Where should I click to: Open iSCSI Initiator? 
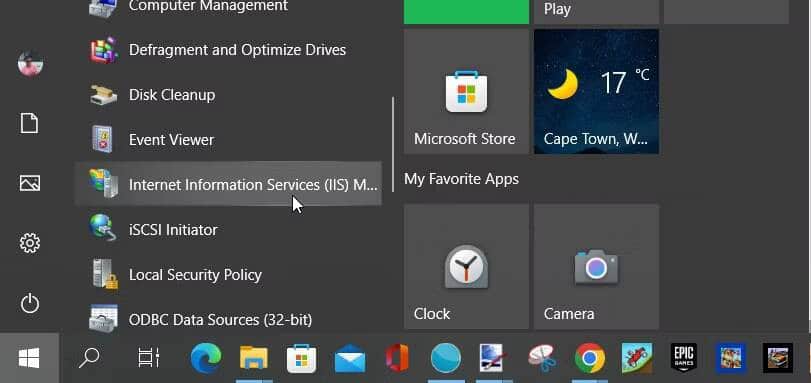tap(228, 230)
